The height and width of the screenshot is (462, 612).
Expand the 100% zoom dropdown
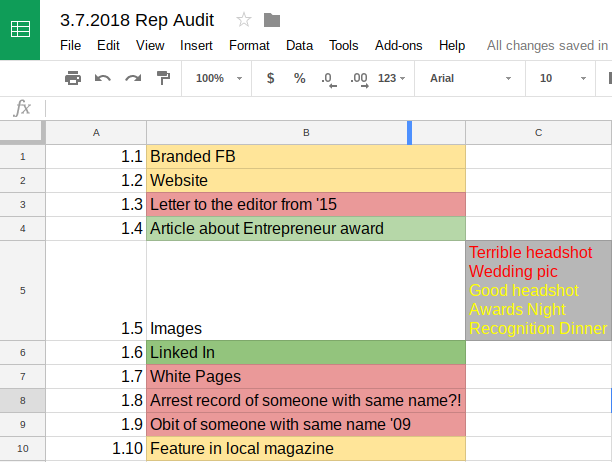218,78
